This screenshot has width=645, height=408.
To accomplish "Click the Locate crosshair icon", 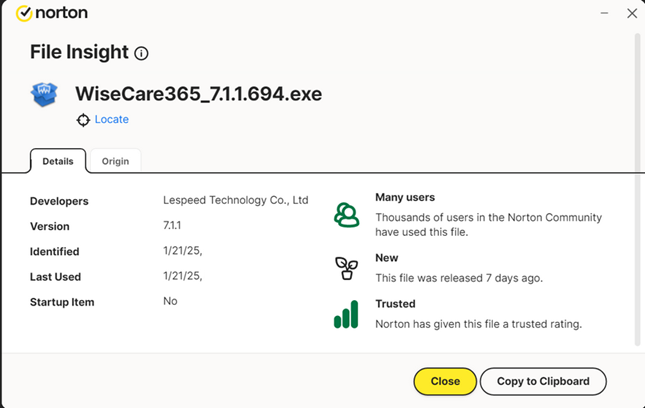I will 83,120.
